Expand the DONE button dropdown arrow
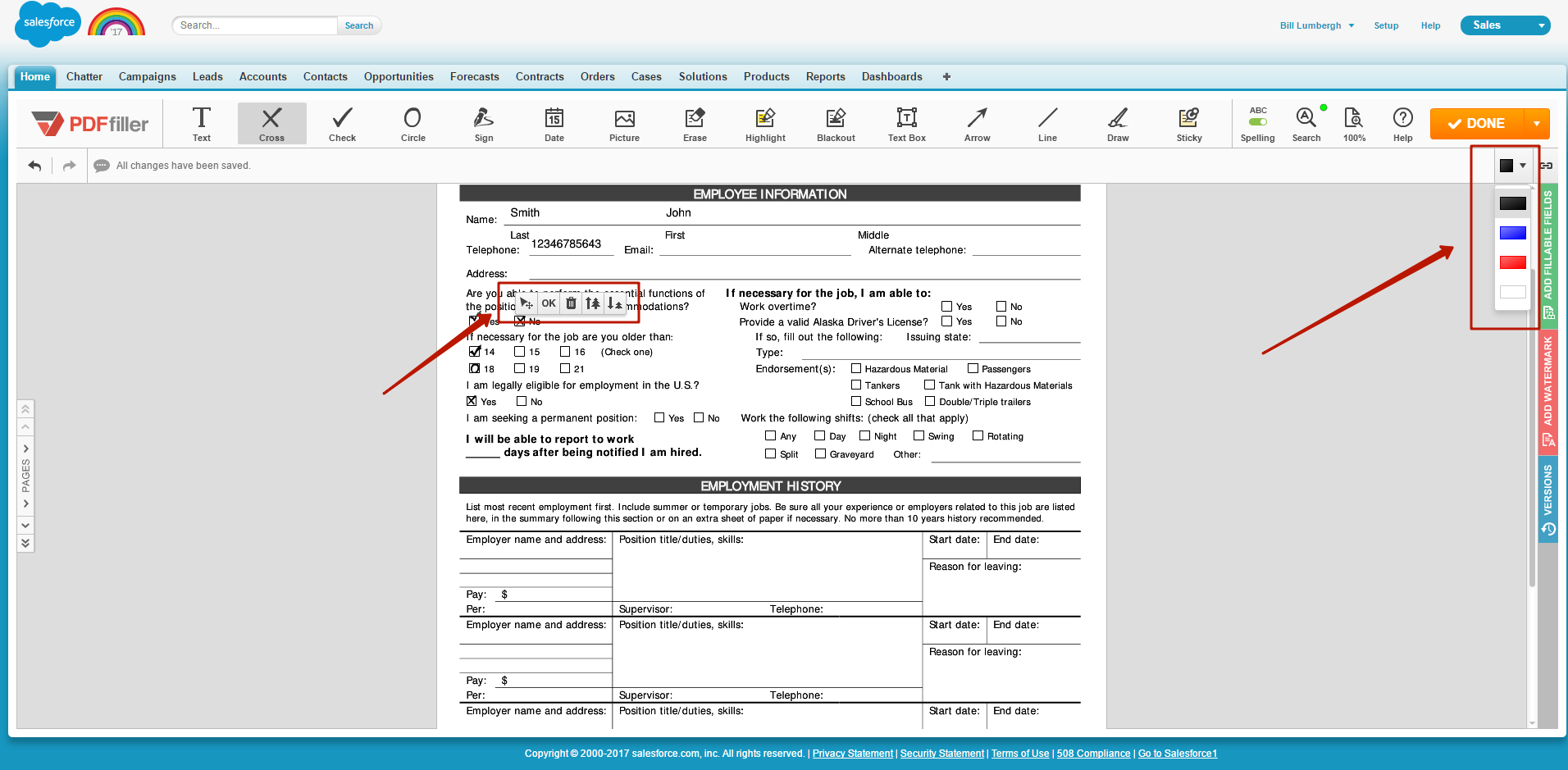 click(x=1537, y=124)
